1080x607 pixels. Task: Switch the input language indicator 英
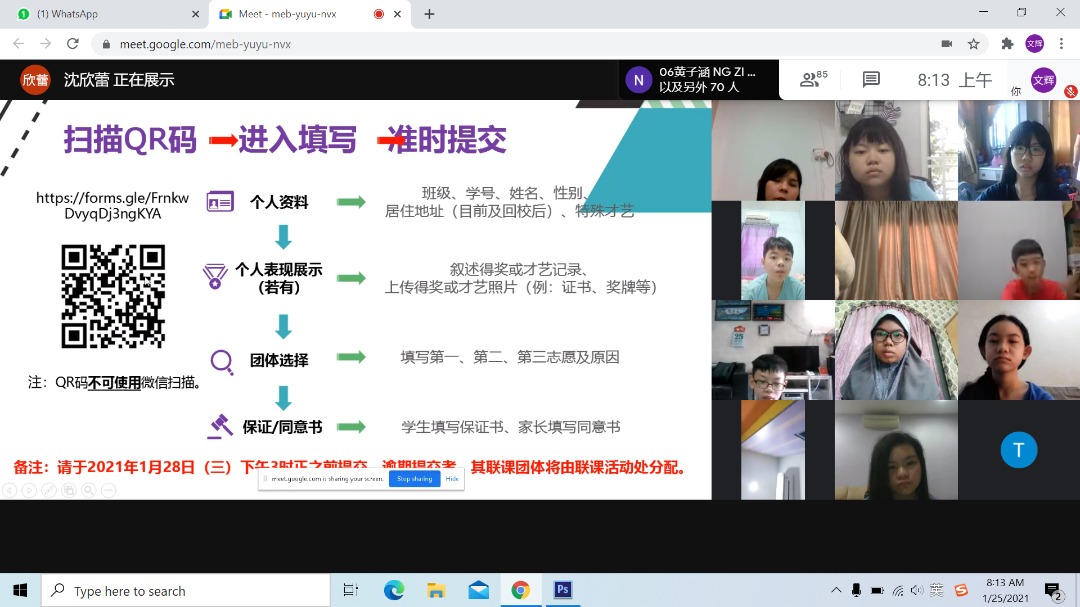pos(937,590)
